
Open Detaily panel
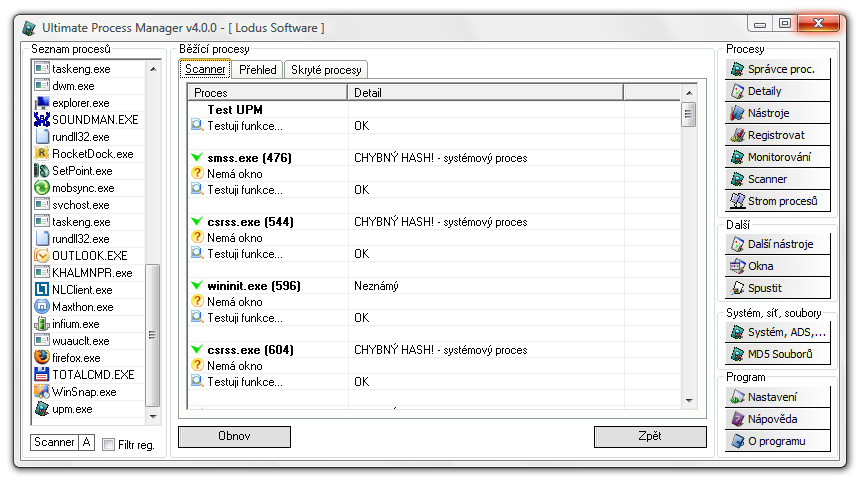(777, 91)
